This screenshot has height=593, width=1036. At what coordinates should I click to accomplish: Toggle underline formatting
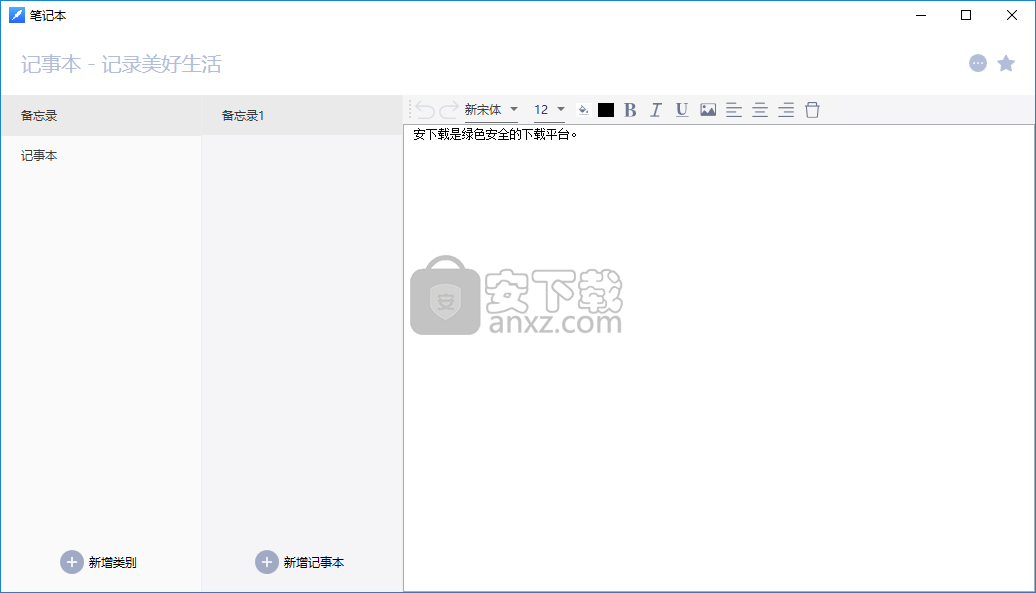coord(682,110)
